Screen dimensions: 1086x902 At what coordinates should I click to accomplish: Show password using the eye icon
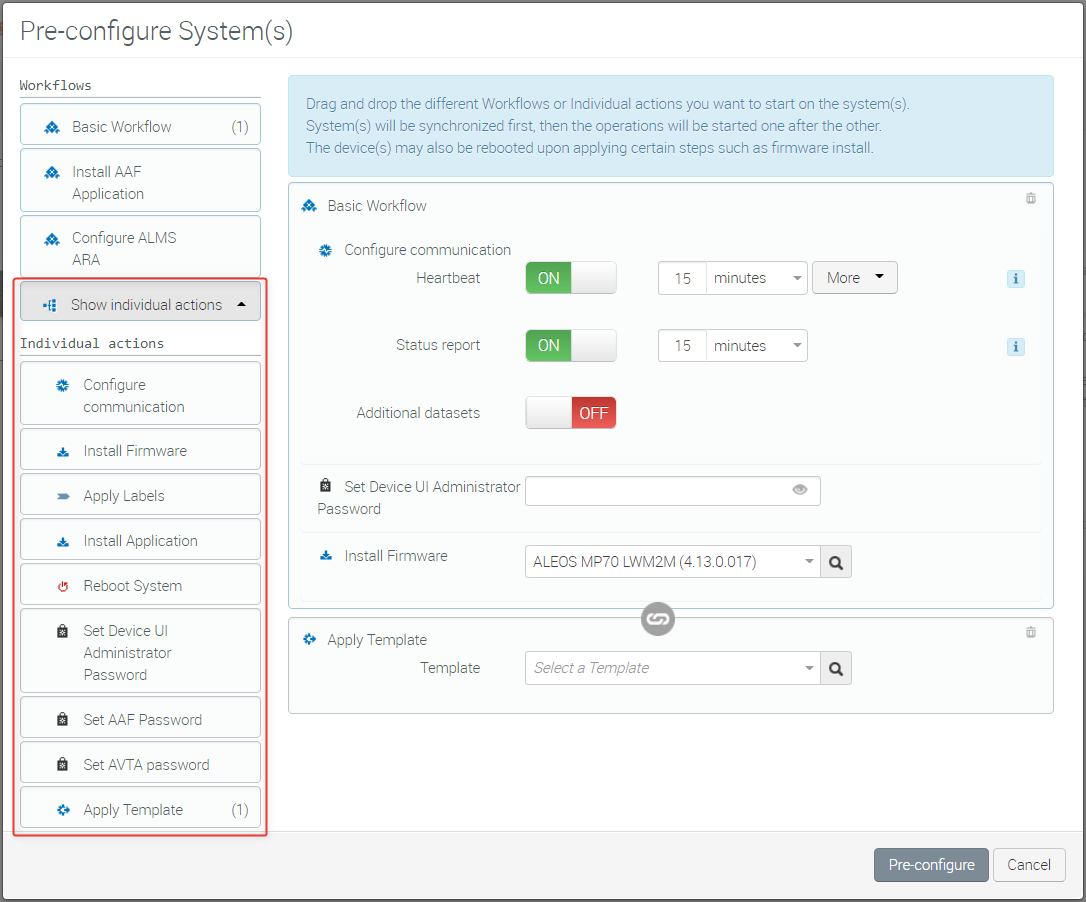[x=799, y=490]
